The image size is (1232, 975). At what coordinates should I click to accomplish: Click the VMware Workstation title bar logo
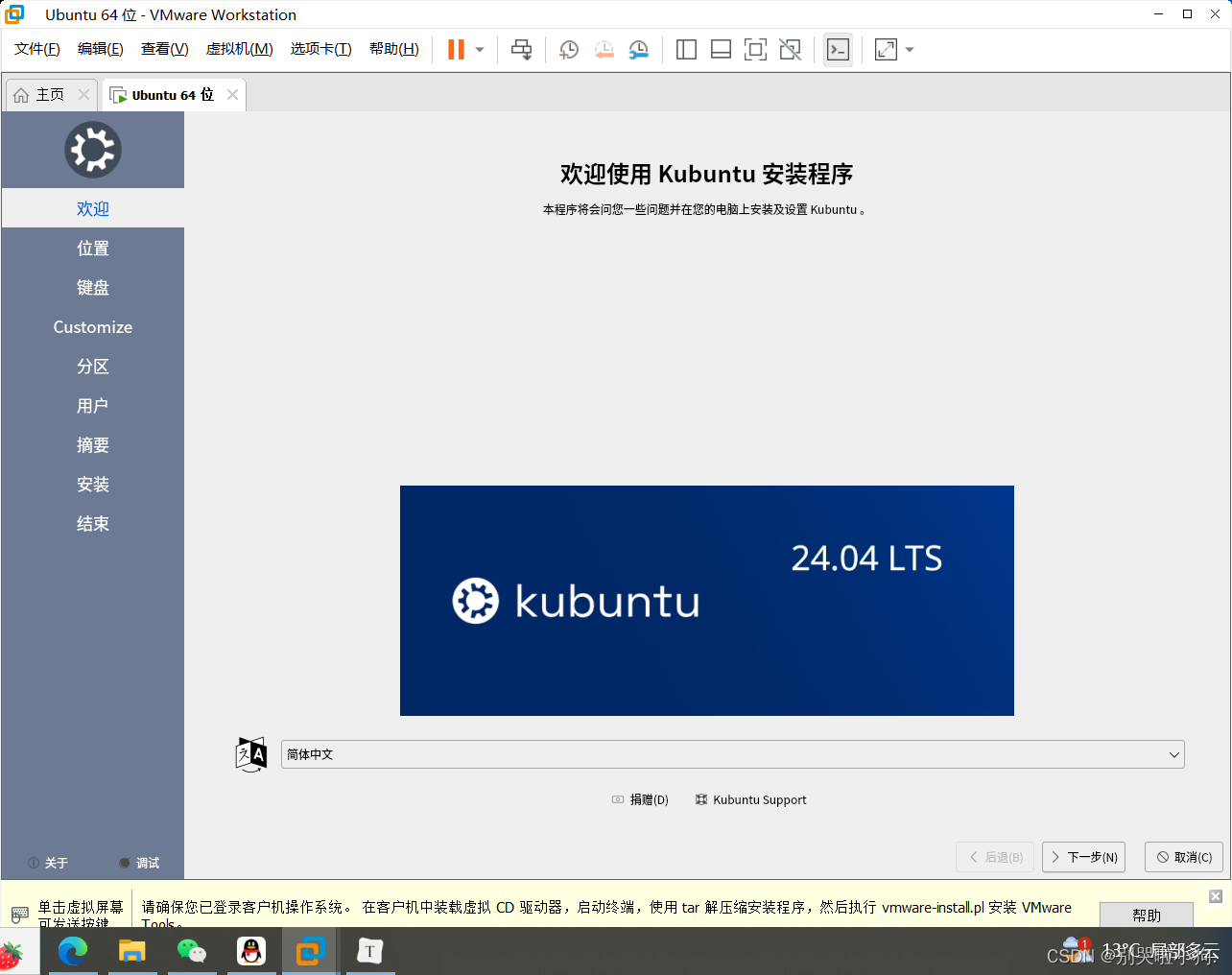click(x=15, y=14)
